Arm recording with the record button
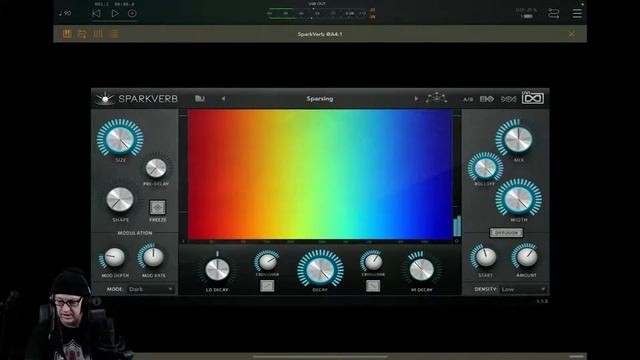Image resolution: width=640 pixels, height=360 pixels. [x=132, y=13]
